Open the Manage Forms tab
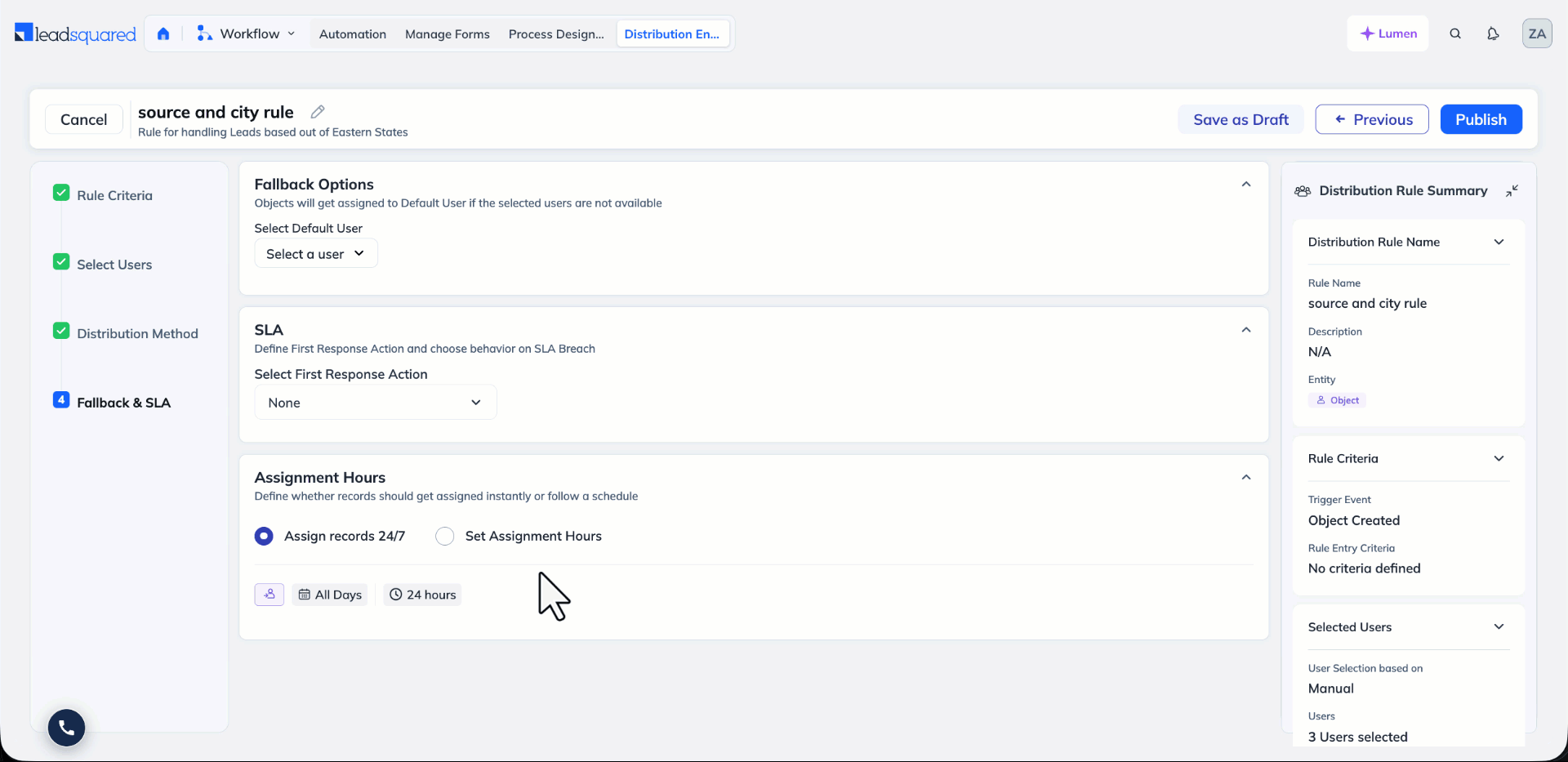The image size is (1568, 762). 448,33
